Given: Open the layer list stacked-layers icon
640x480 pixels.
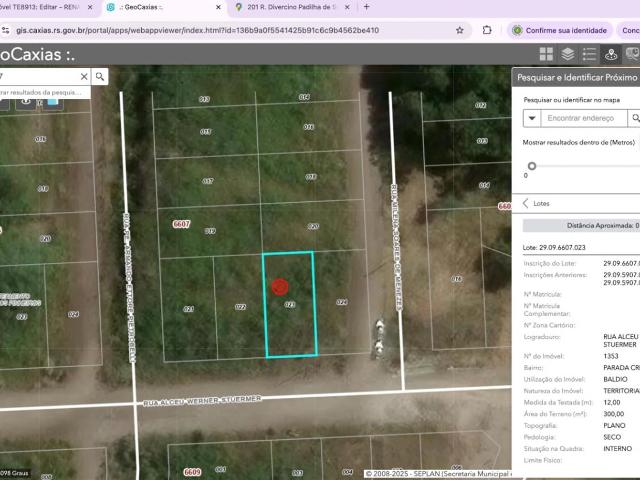Looking at the screenshot, I should [568, 54].
